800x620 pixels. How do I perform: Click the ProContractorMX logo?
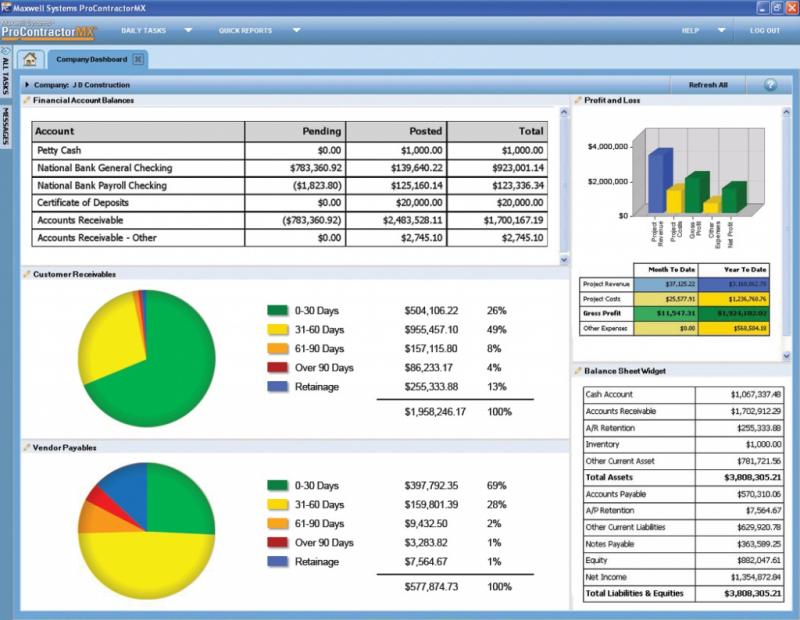(x=48, y=31)
